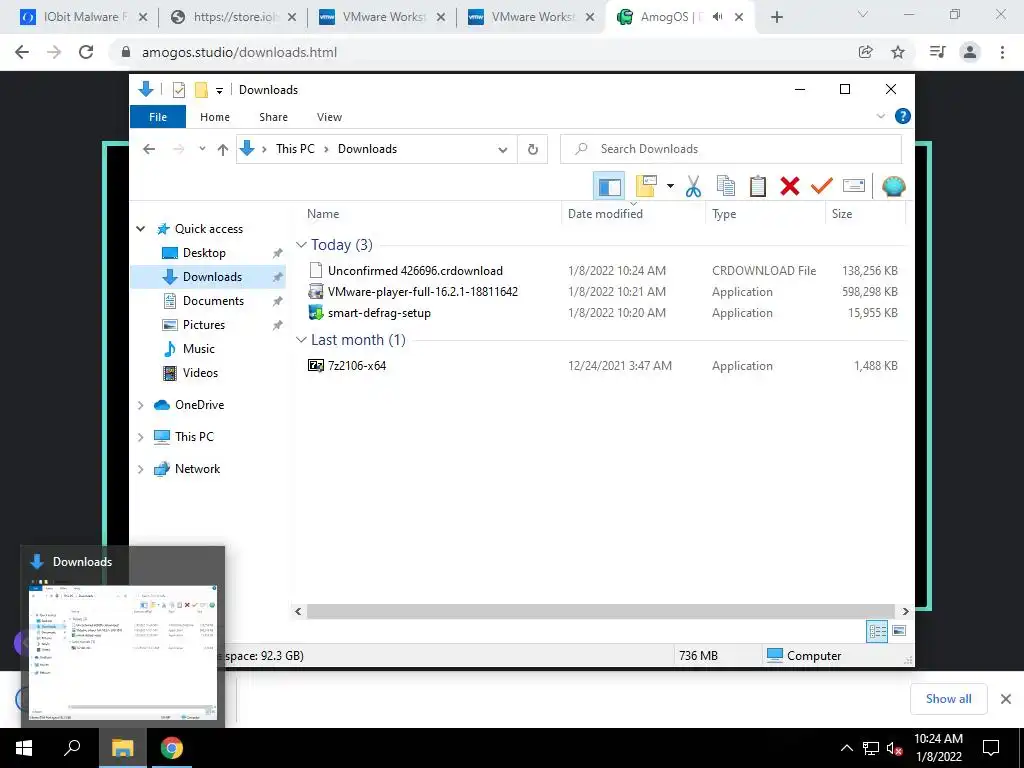Click the blue shell globe icon

(893, 186)
